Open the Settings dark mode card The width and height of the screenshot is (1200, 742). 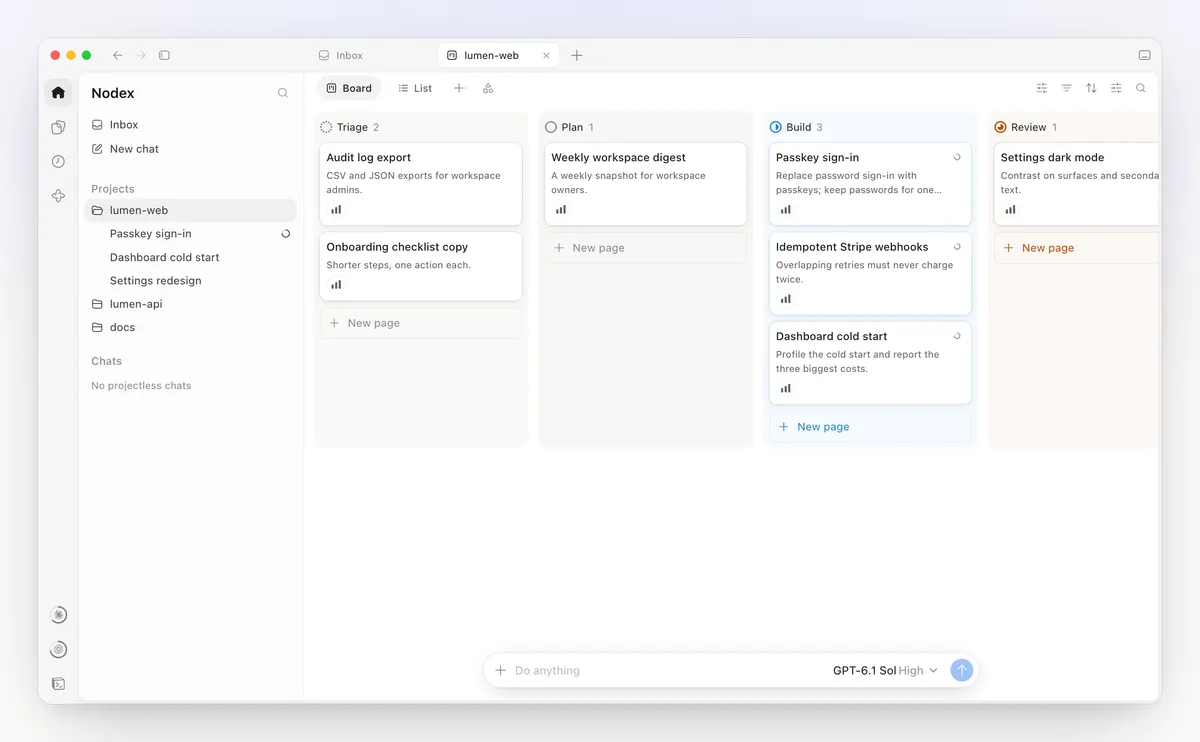tap(1079, 184)
